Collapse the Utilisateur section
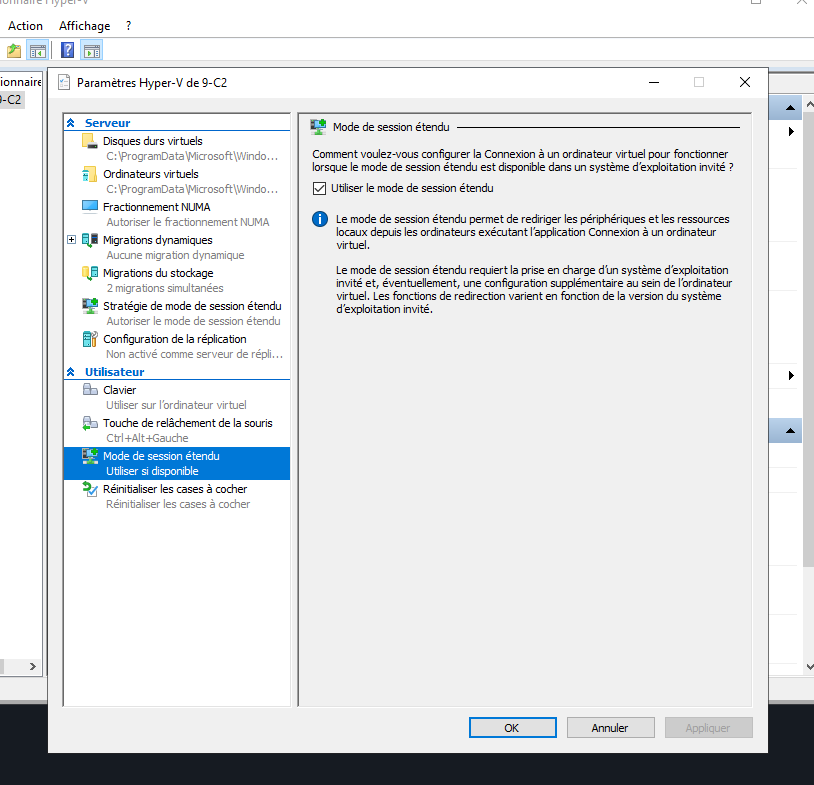 click(x=71, y=372)
